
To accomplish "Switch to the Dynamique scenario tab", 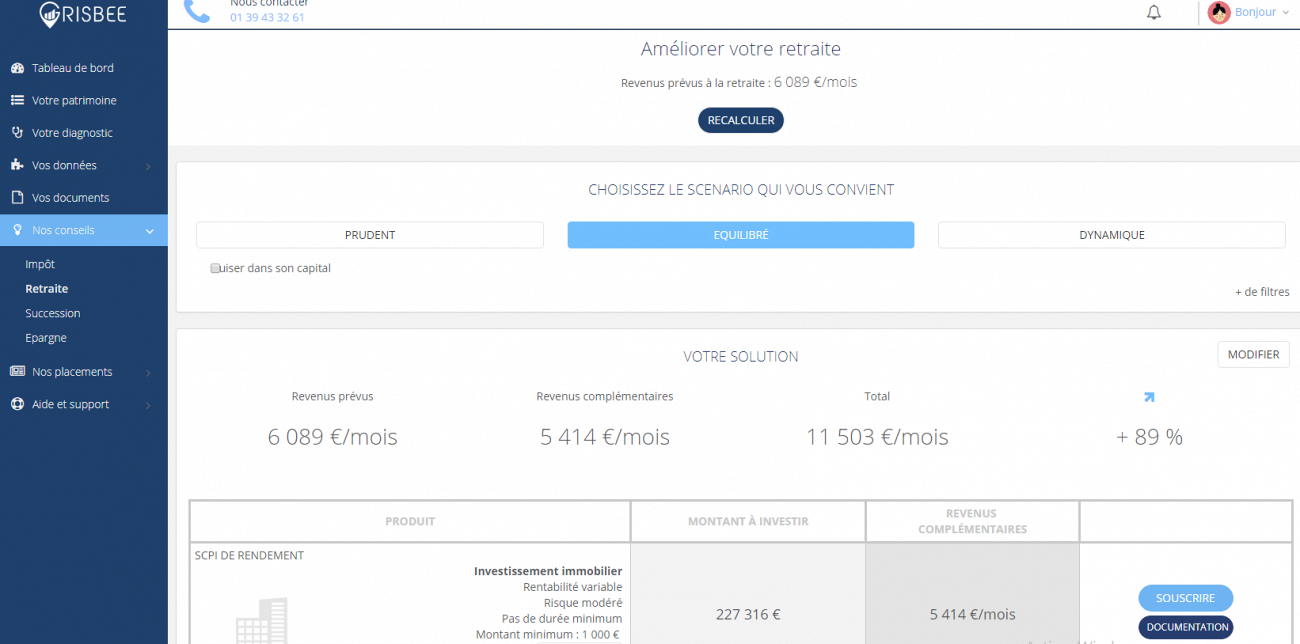I will click(1111, 234).
